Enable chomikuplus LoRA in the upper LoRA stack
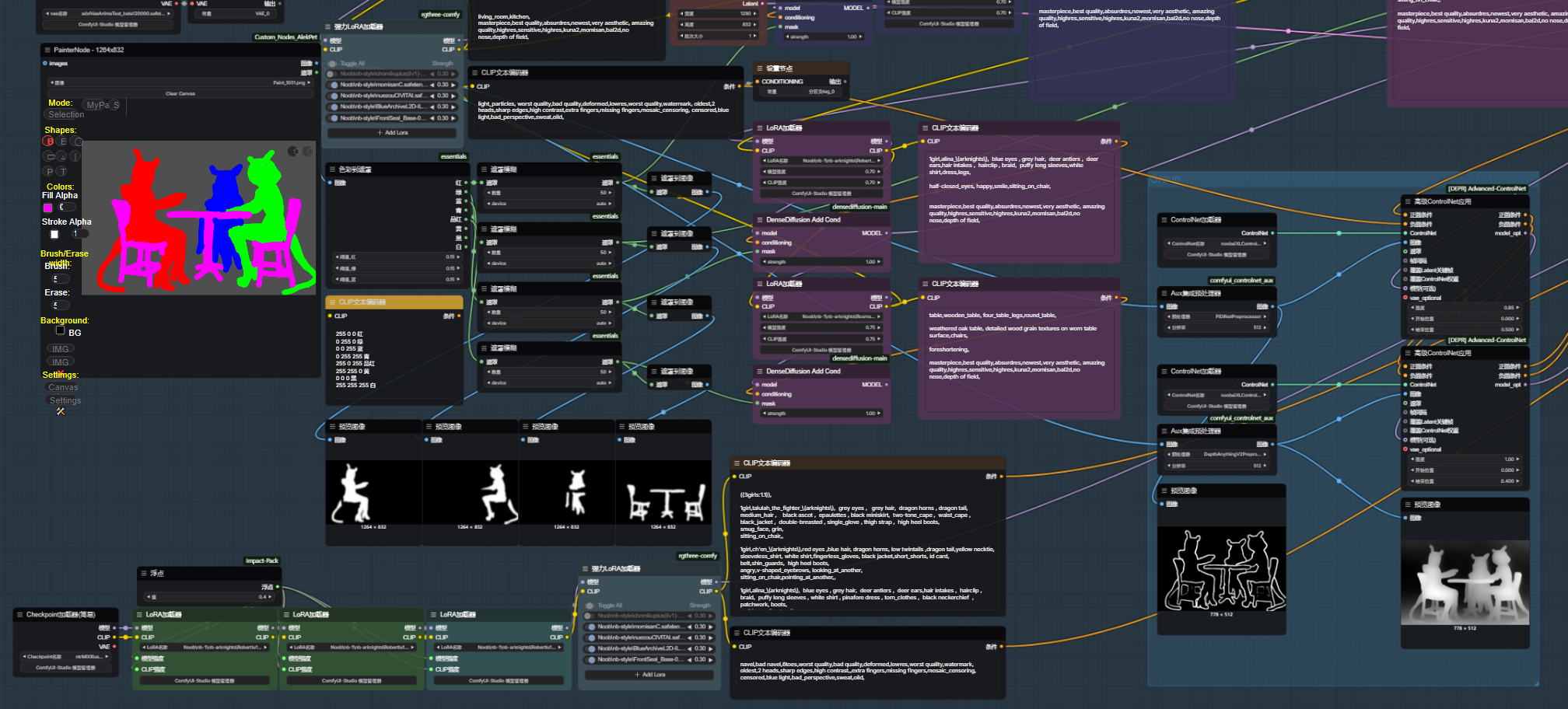The image size is (1568, 709). coord(333,74)
